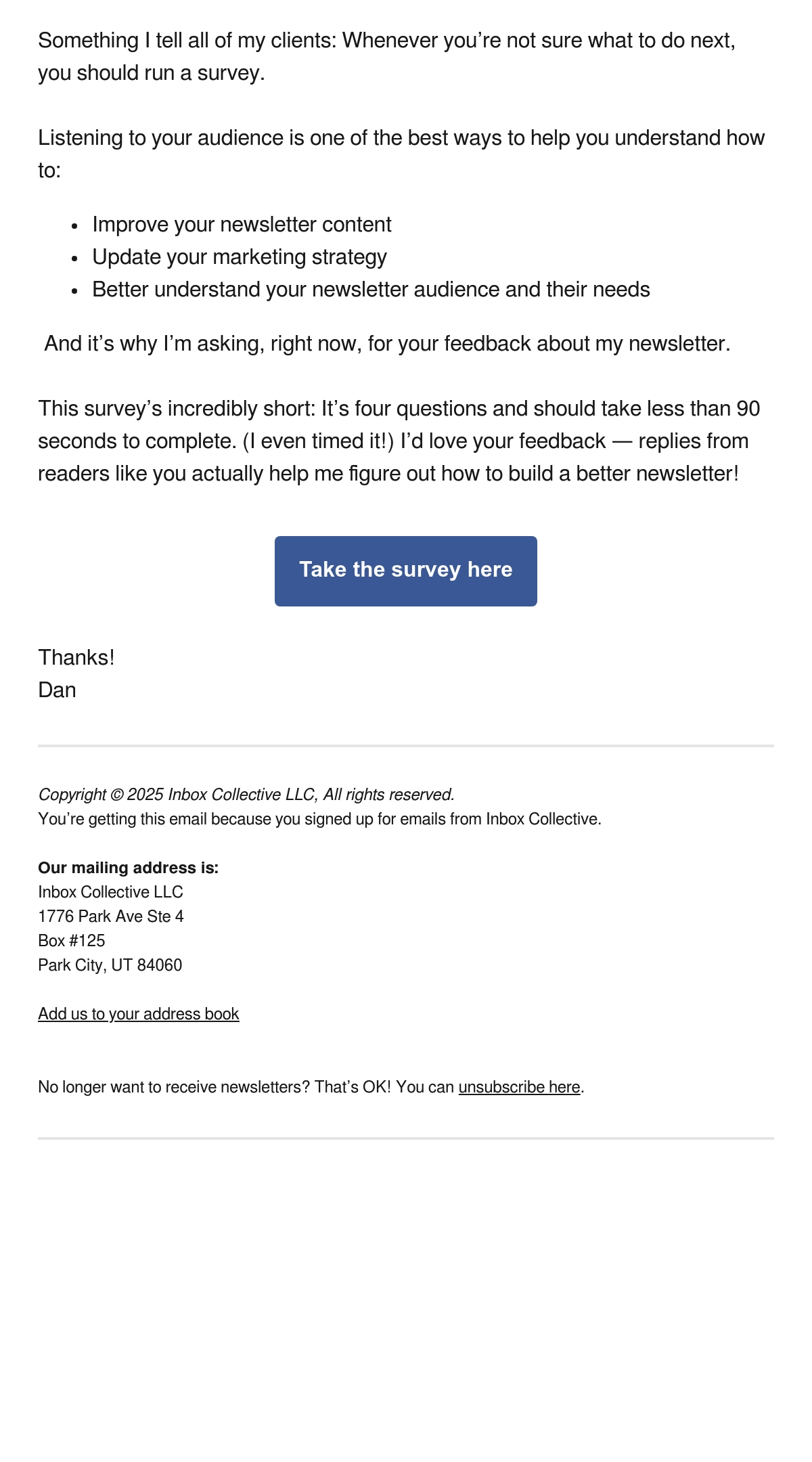Select the Listening to your audience paragraph
812x1462 pixels.
click(401, 154)
